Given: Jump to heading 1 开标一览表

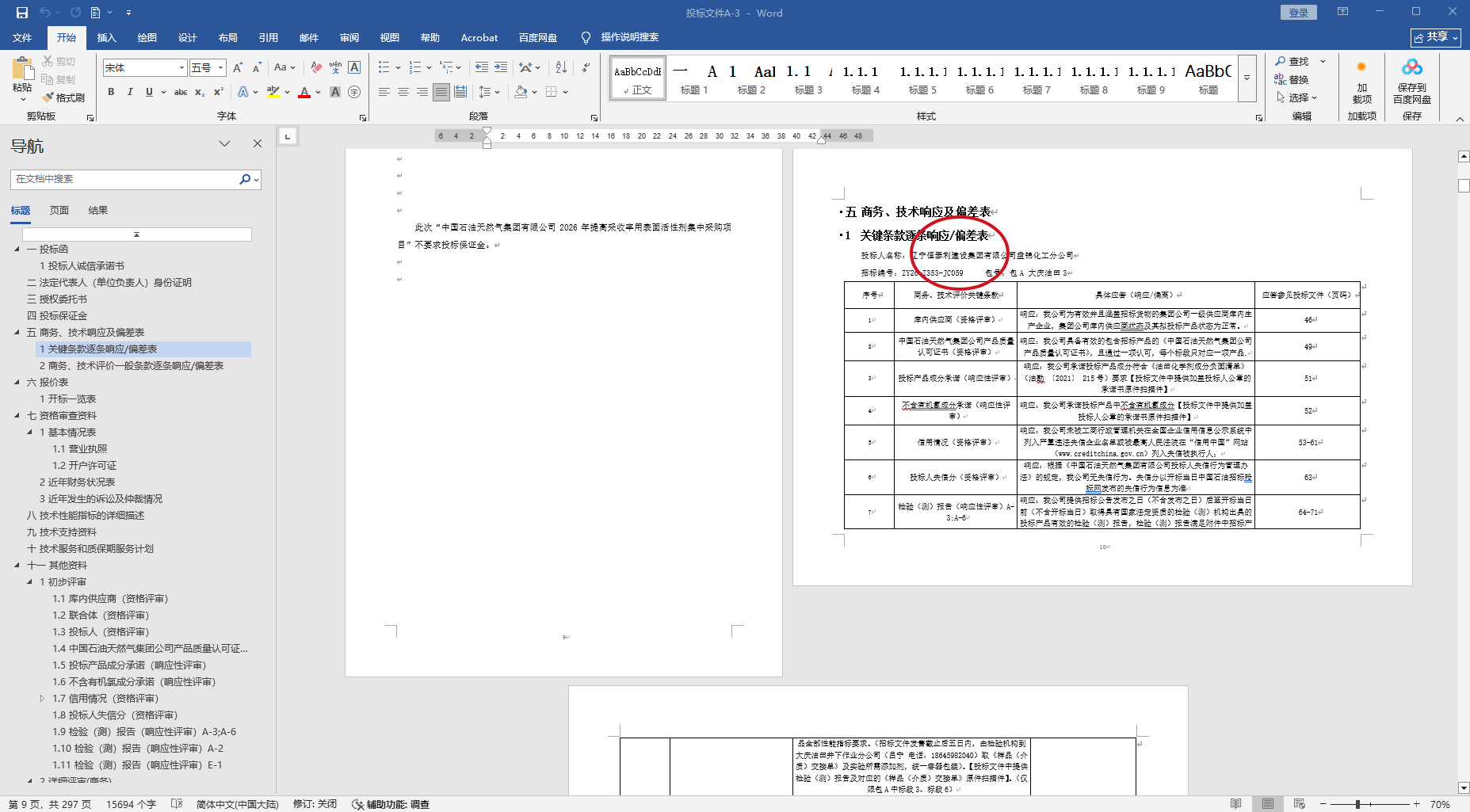Looking at the screenshot, I should coord(67,398).
